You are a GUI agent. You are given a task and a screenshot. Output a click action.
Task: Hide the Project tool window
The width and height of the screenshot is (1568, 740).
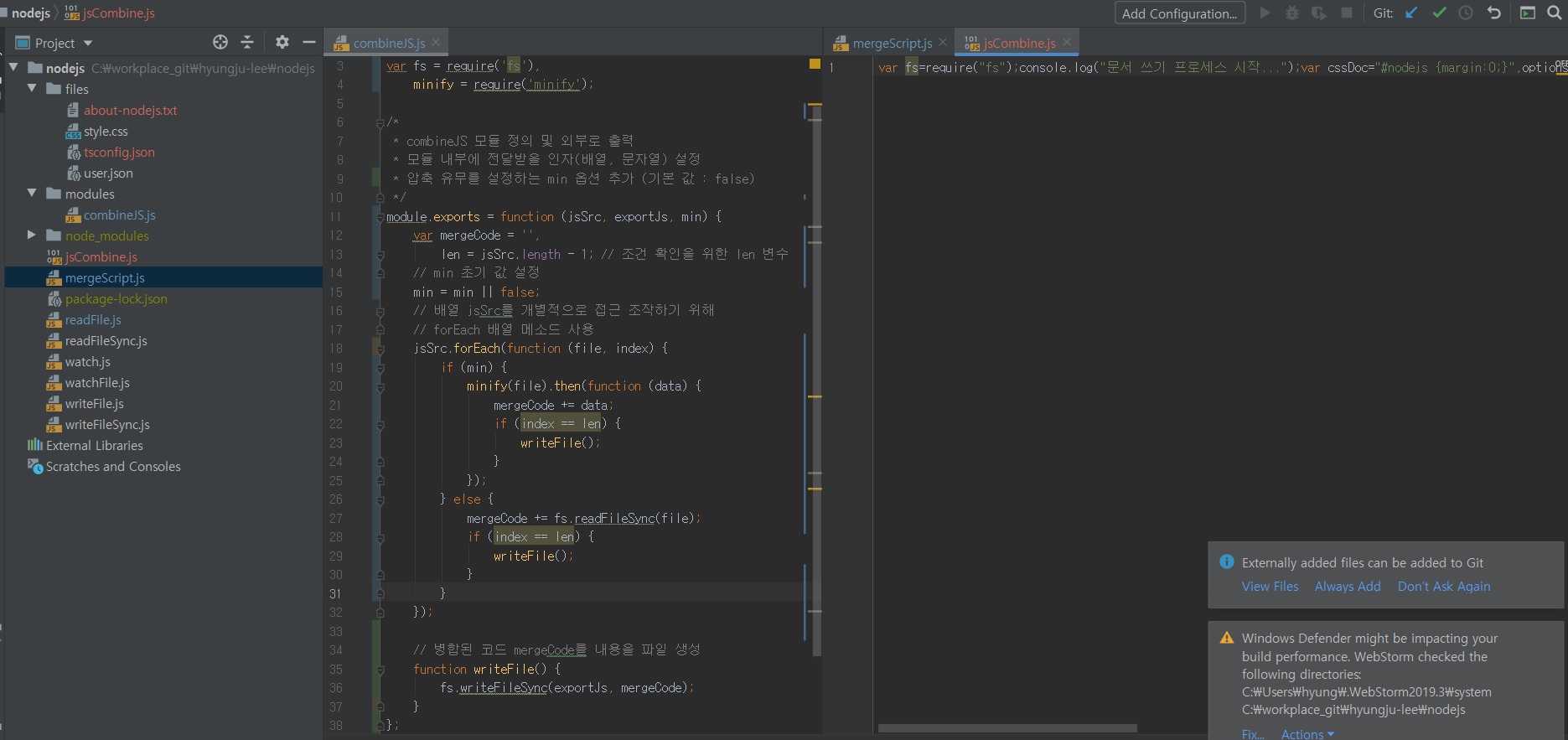pos(309,42)
